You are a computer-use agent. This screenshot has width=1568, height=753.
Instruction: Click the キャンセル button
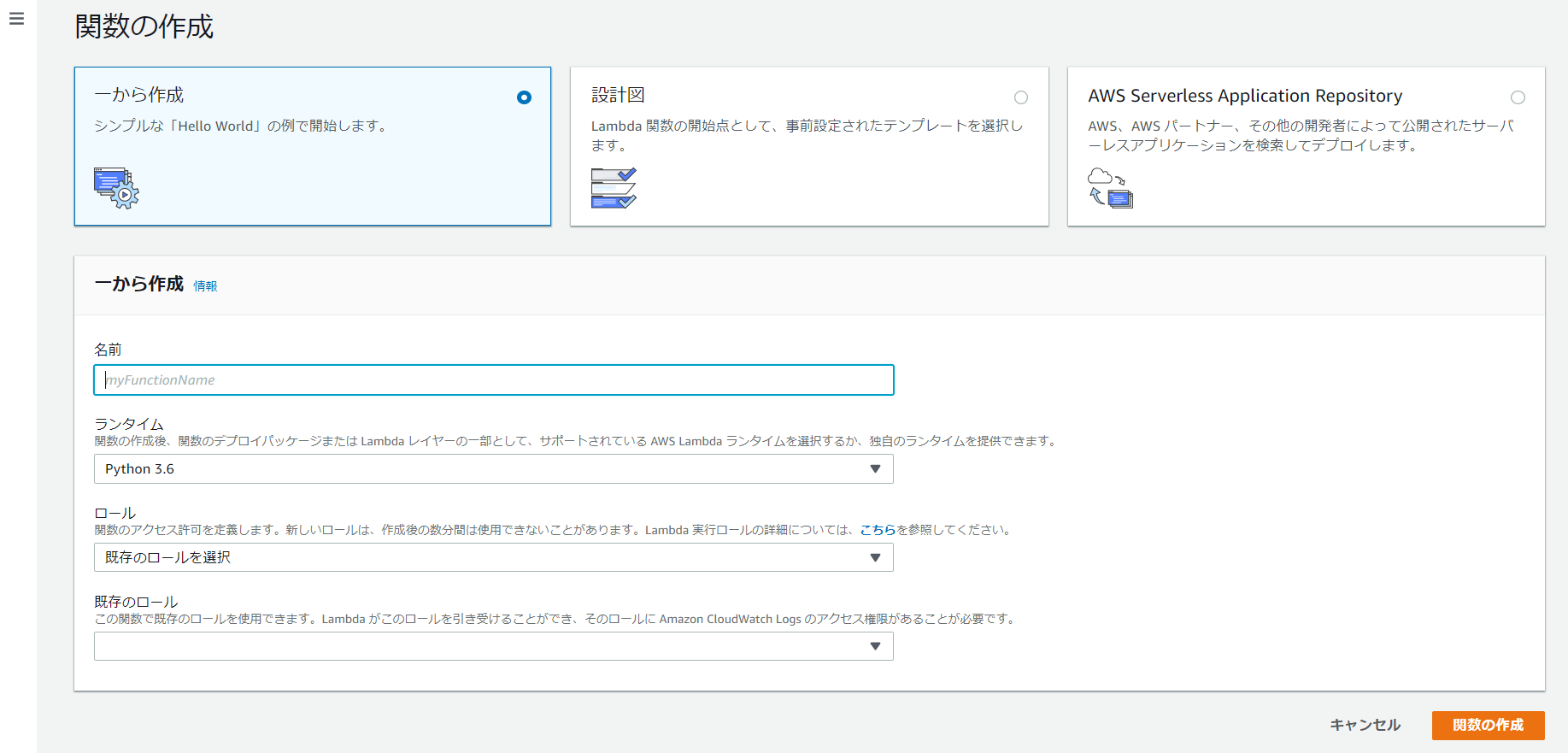tap(1365, 725)
